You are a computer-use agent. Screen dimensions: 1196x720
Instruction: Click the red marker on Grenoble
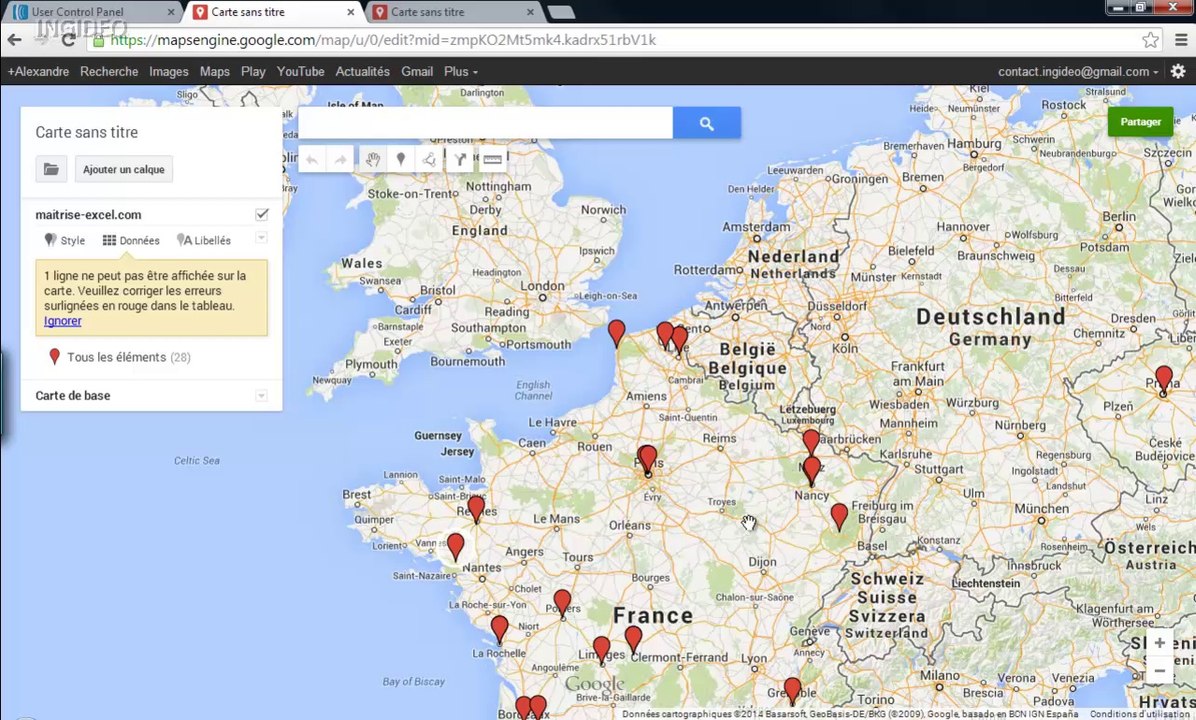(793, 691)
